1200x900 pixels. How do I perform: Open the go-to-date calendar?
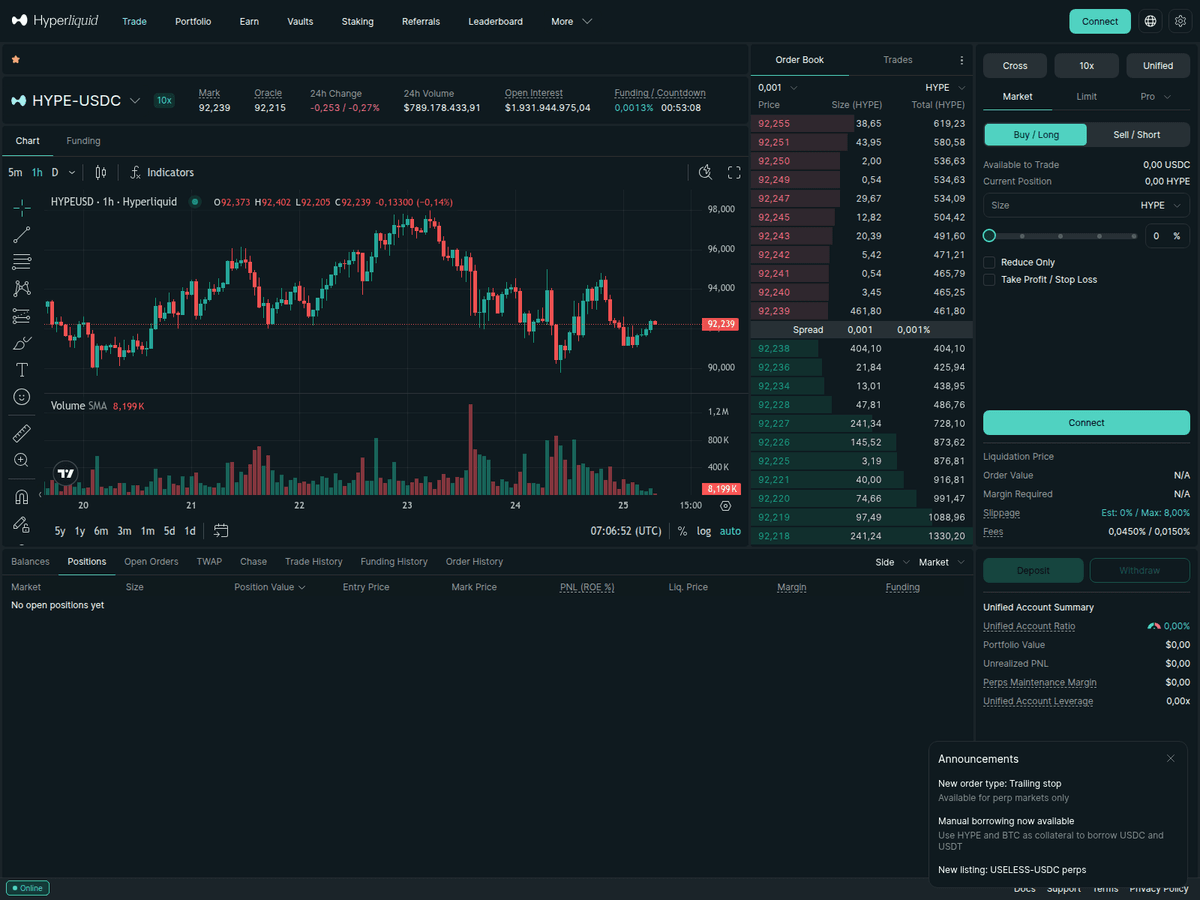pyautogui.click(x=221, y=531)
